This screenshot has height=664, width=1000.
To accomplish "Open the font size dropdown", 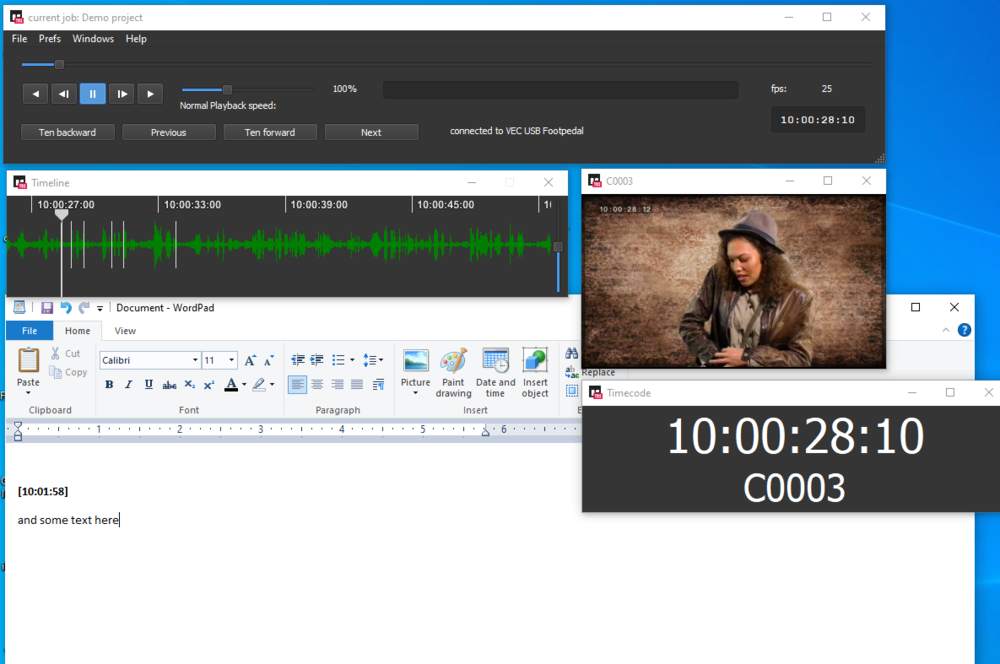I will [232, 360].
